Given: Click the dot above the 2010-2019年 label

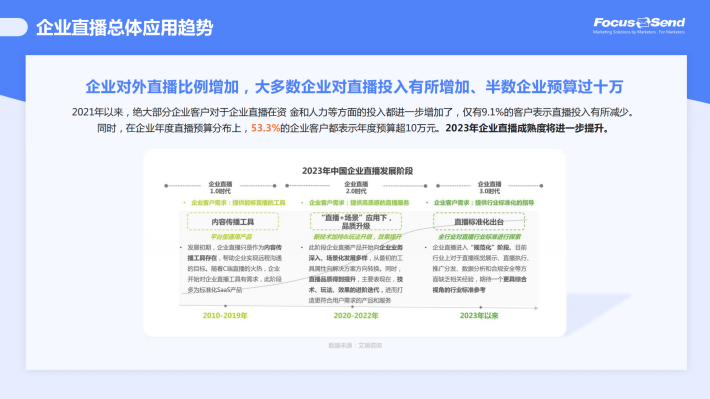Looking at the screenshot, I should pyautogui.click(x=225, y=306).
